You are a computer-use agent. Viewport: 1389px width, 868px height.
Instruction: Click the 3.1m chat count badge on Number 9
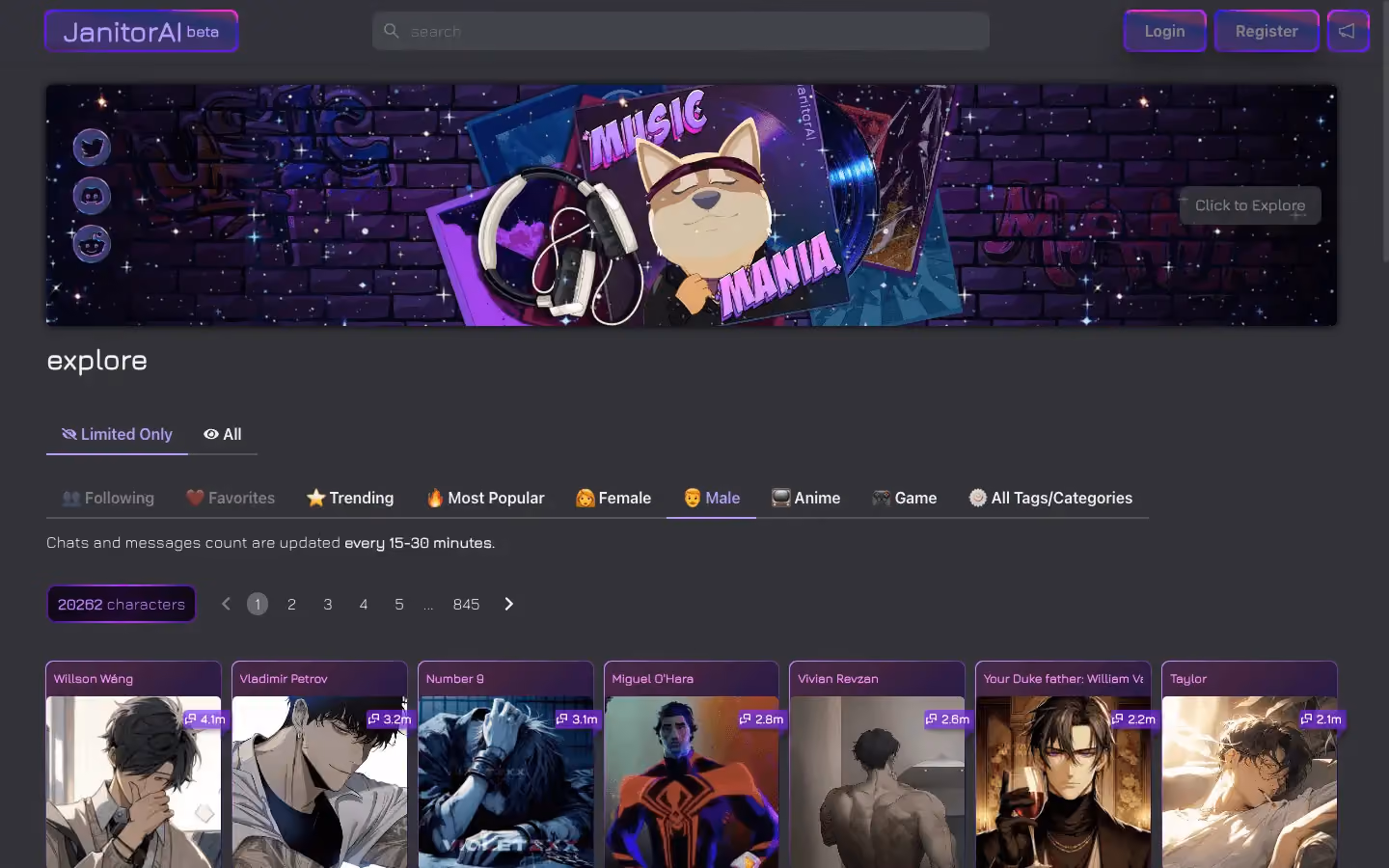coord(577,719)
